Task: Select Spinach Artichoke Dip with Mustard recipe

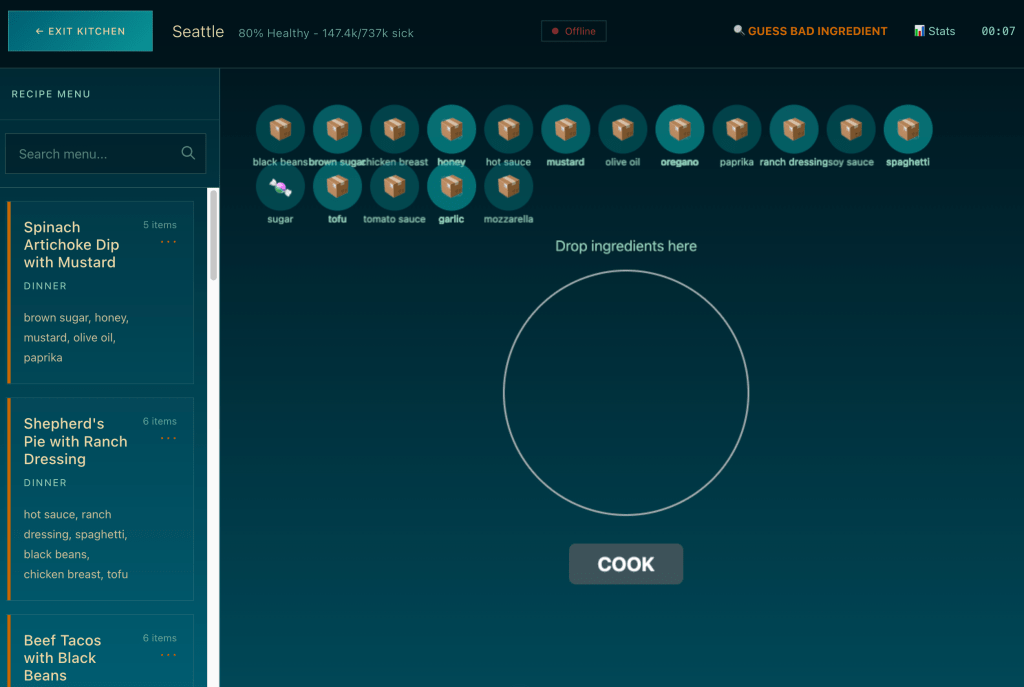Action: (70, 245)
